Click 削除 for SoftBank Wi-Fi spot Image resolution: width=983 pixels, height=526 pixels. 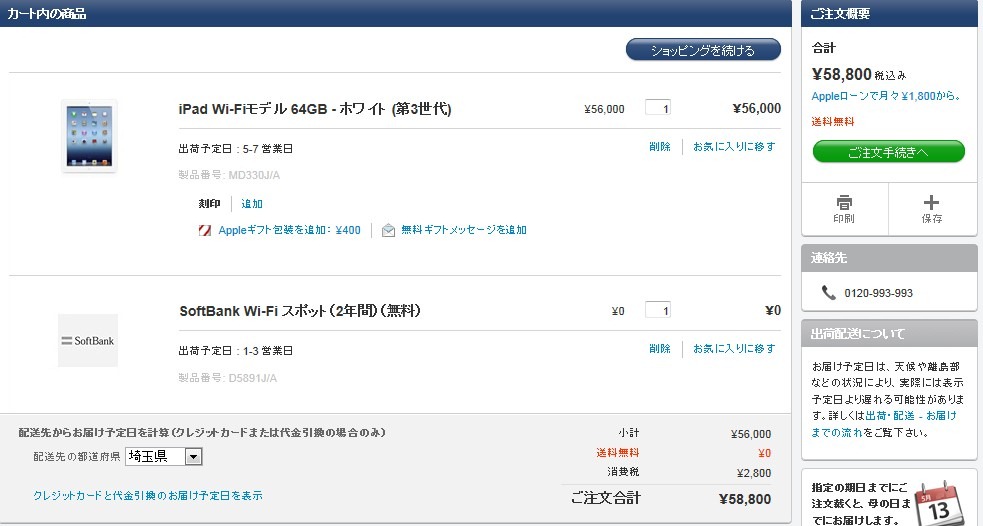660,348
